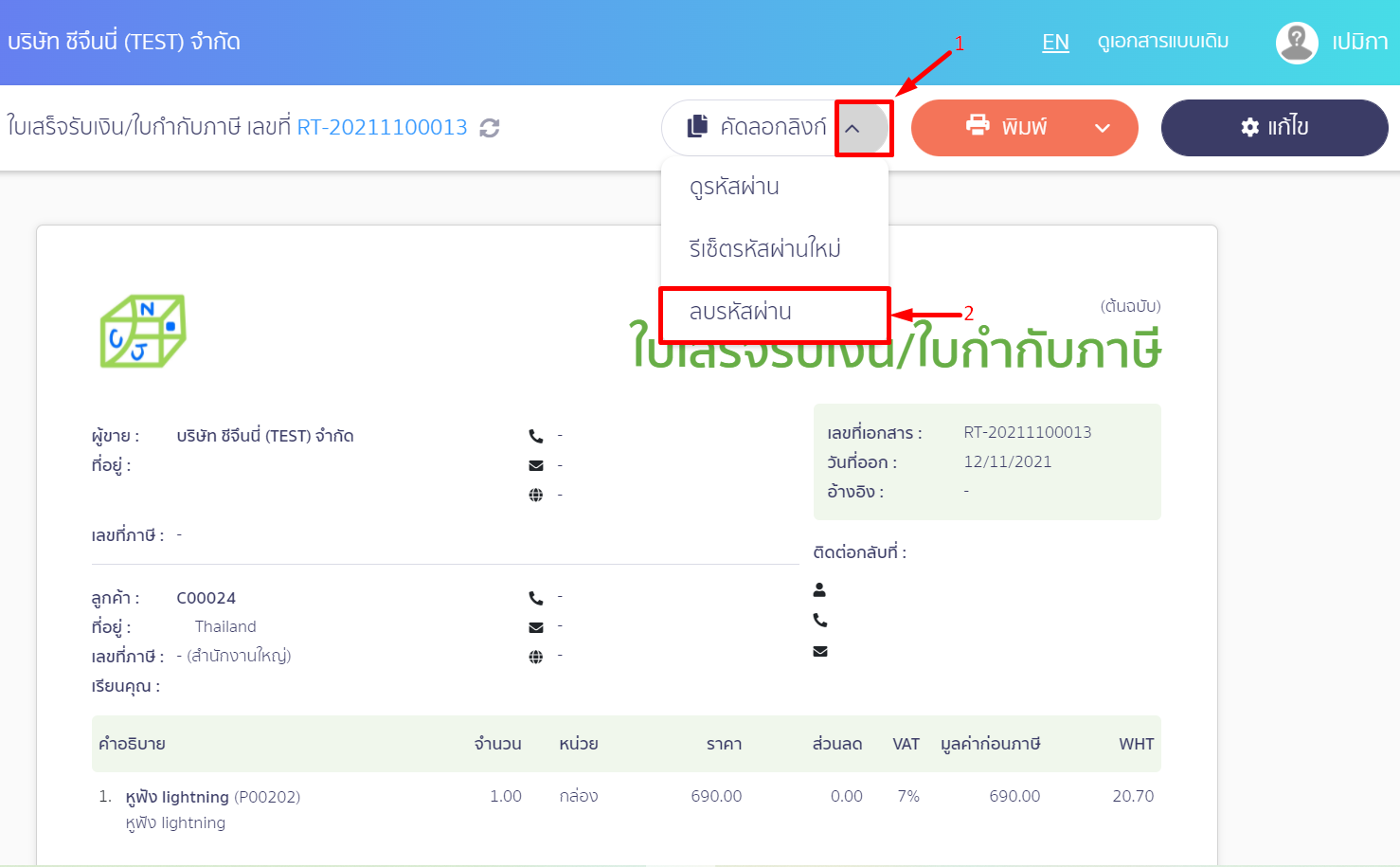Image resolution: width=1400 pixels, height=867 pixels.
Task: Click the customer email envelope icon
Action: pyautogui.click(x=536, y=627)
